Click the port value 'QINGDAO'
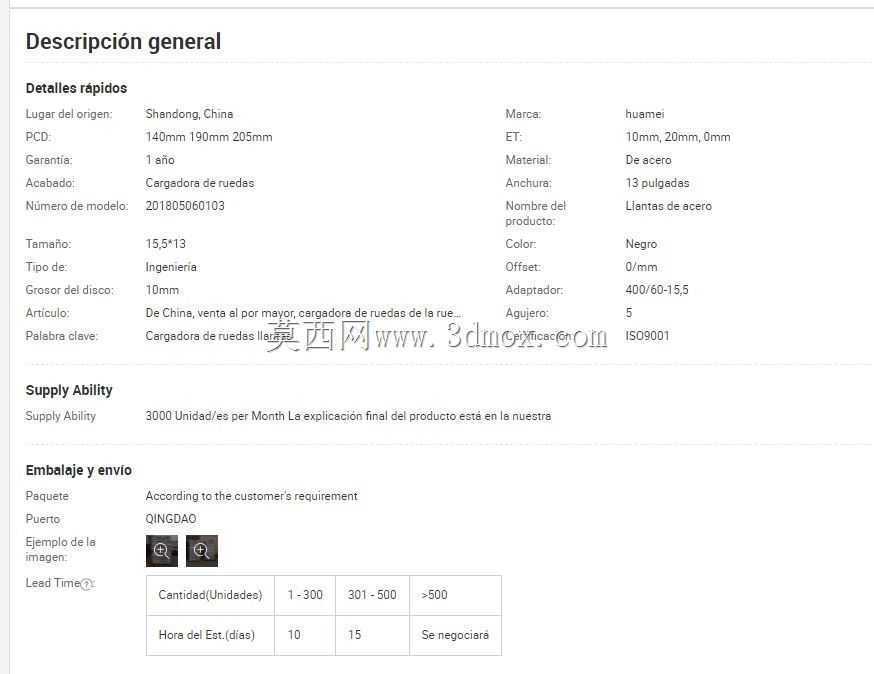 171,519
